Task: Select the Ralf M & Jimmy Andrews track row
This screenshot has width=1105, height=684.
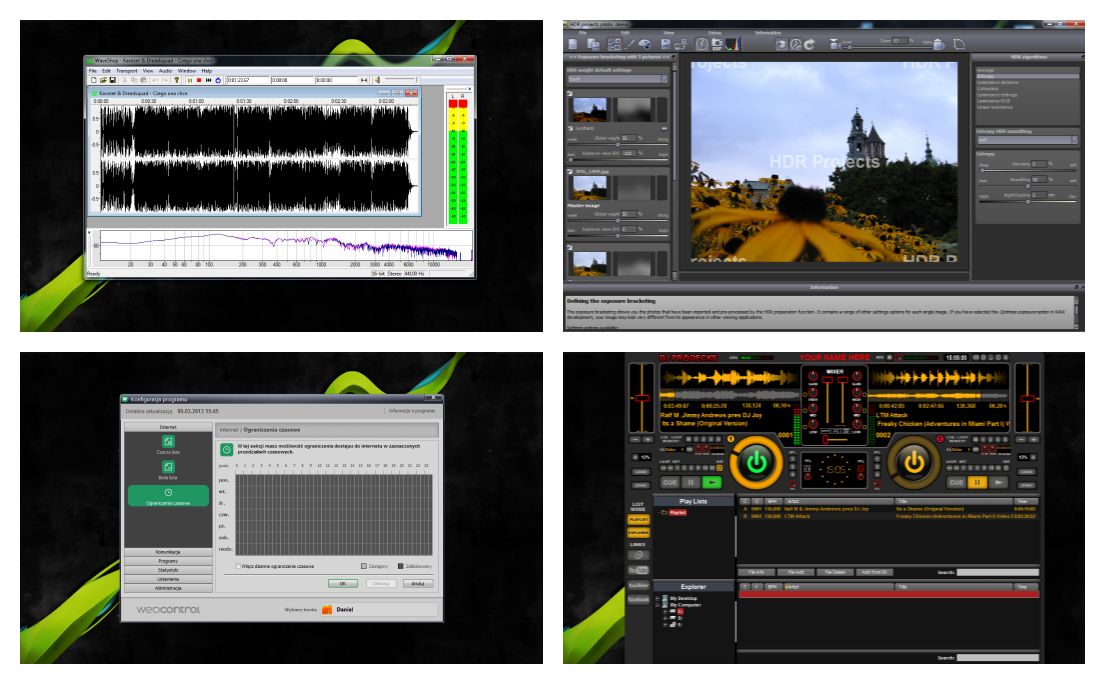Action: click(888, 509)
